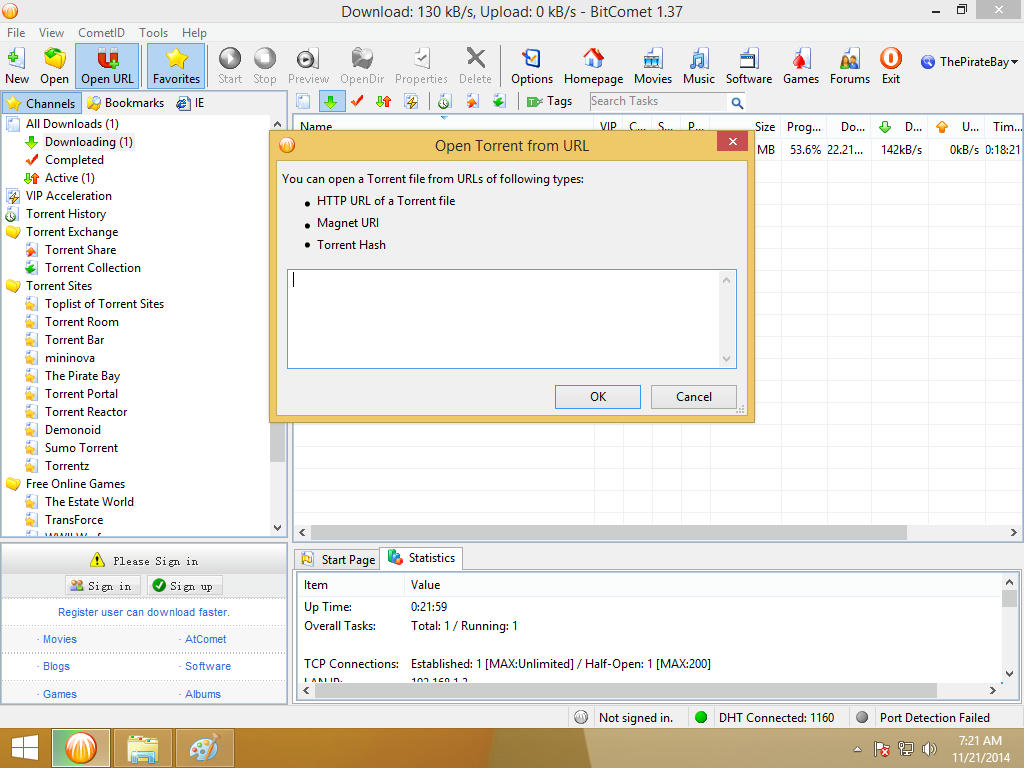This screenshot has height=768, width=1024.
Task: Select the Open URL magnet toolbar button
Action: (107, 65)
